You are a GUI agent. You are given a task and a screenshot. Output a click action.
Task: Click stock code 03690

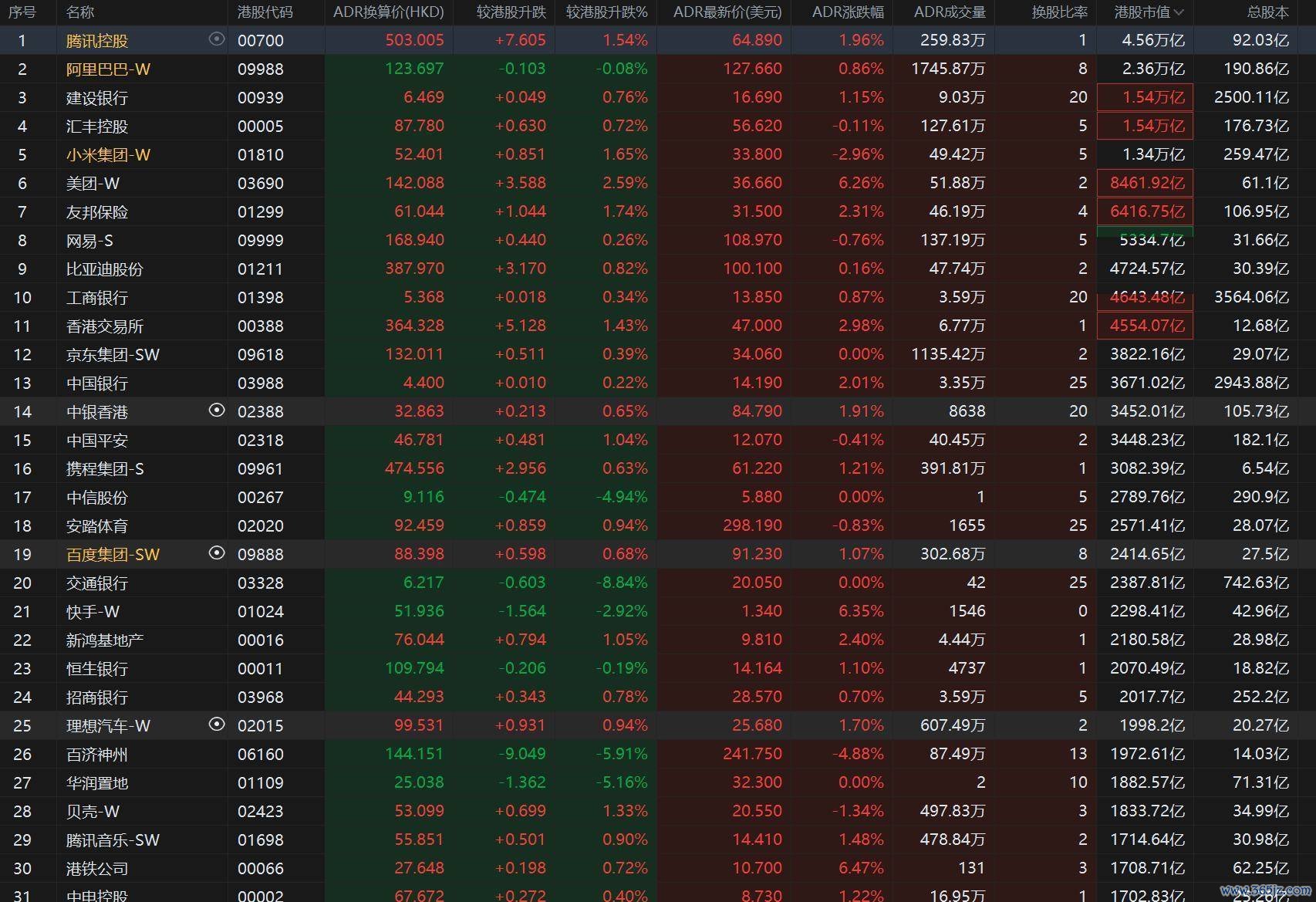261,183
